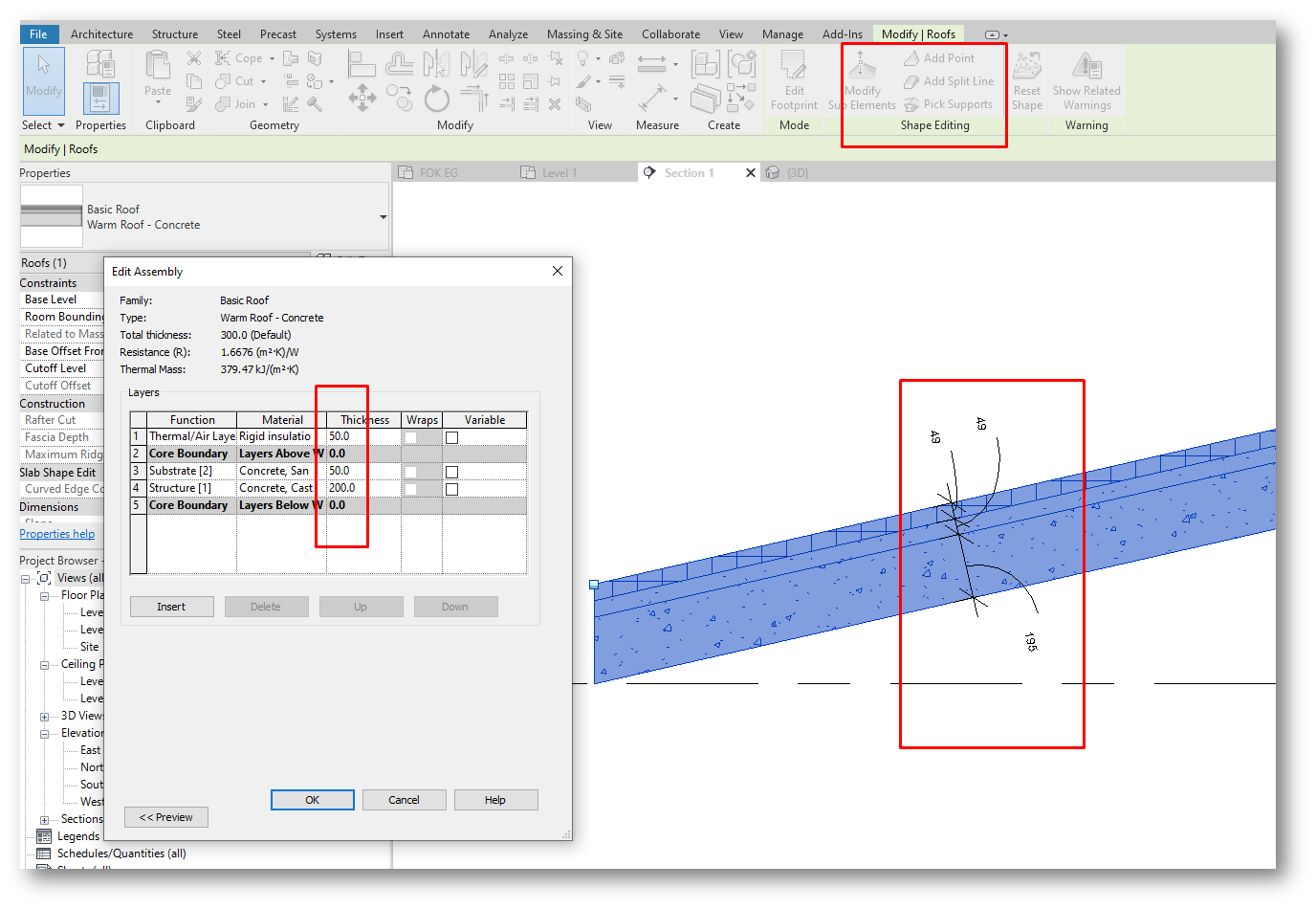Click the Rotate tool icon
1316x909 pixels.
click(436, 99)
